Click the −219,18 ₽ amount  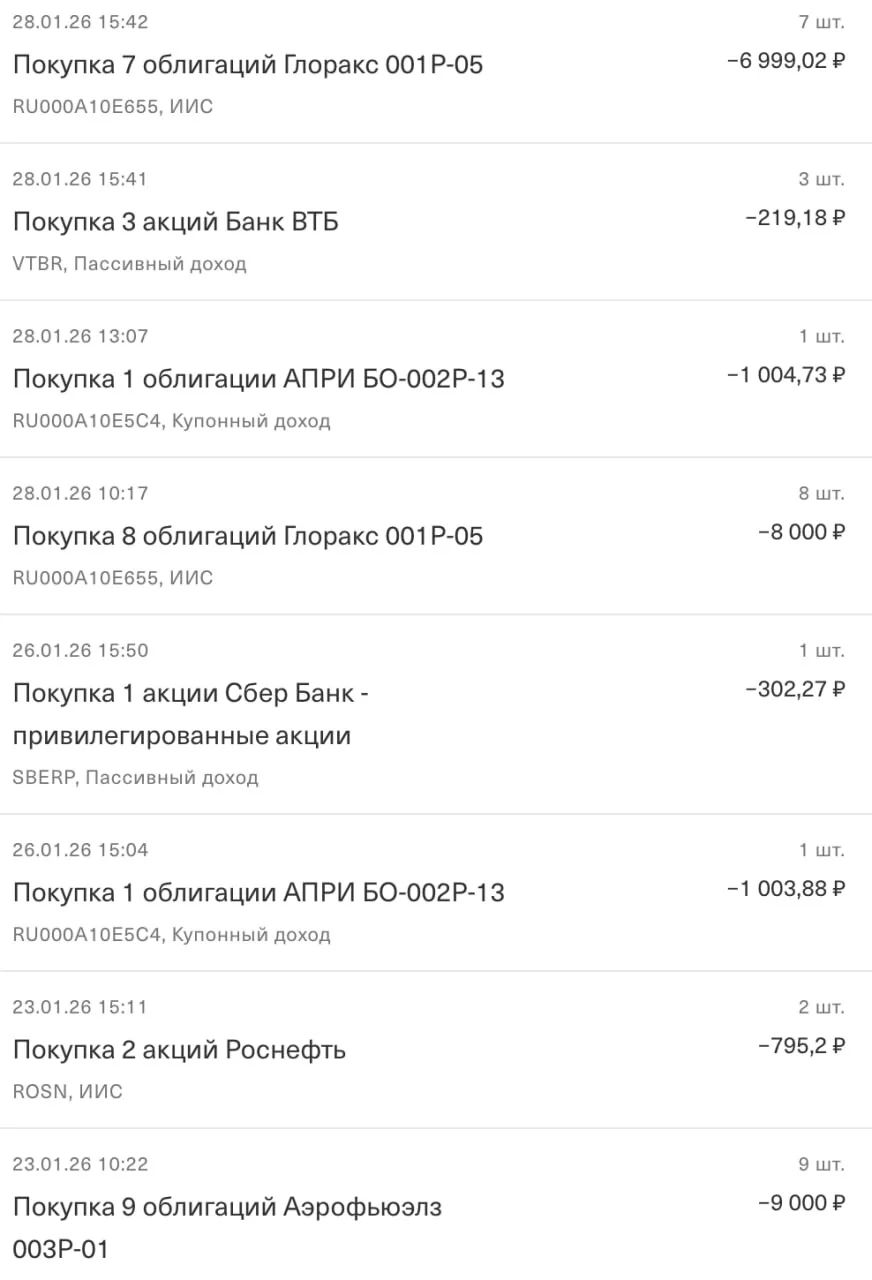pos(795,218)
